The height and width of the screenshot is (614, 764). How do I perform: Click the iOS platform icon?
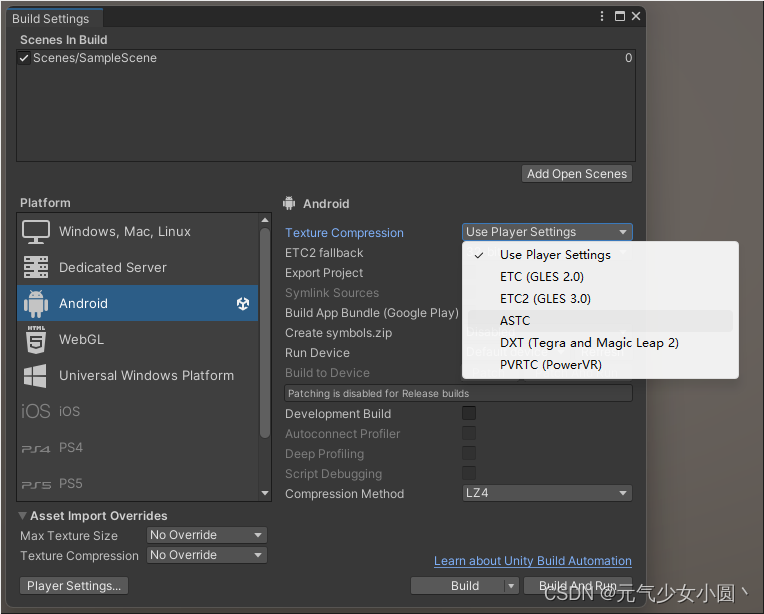[x=36, y=411]
